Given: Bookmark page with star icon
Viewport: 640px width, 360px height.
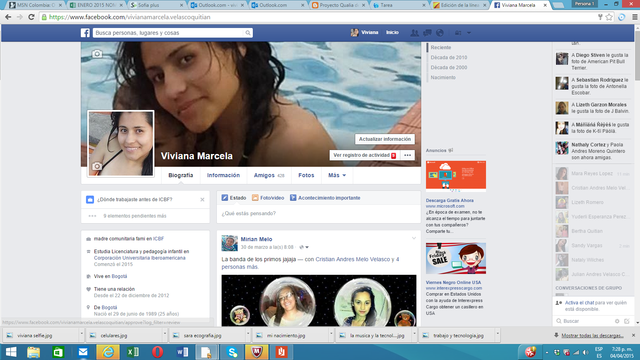Looking at the screenshot, I should coord(609,17).
